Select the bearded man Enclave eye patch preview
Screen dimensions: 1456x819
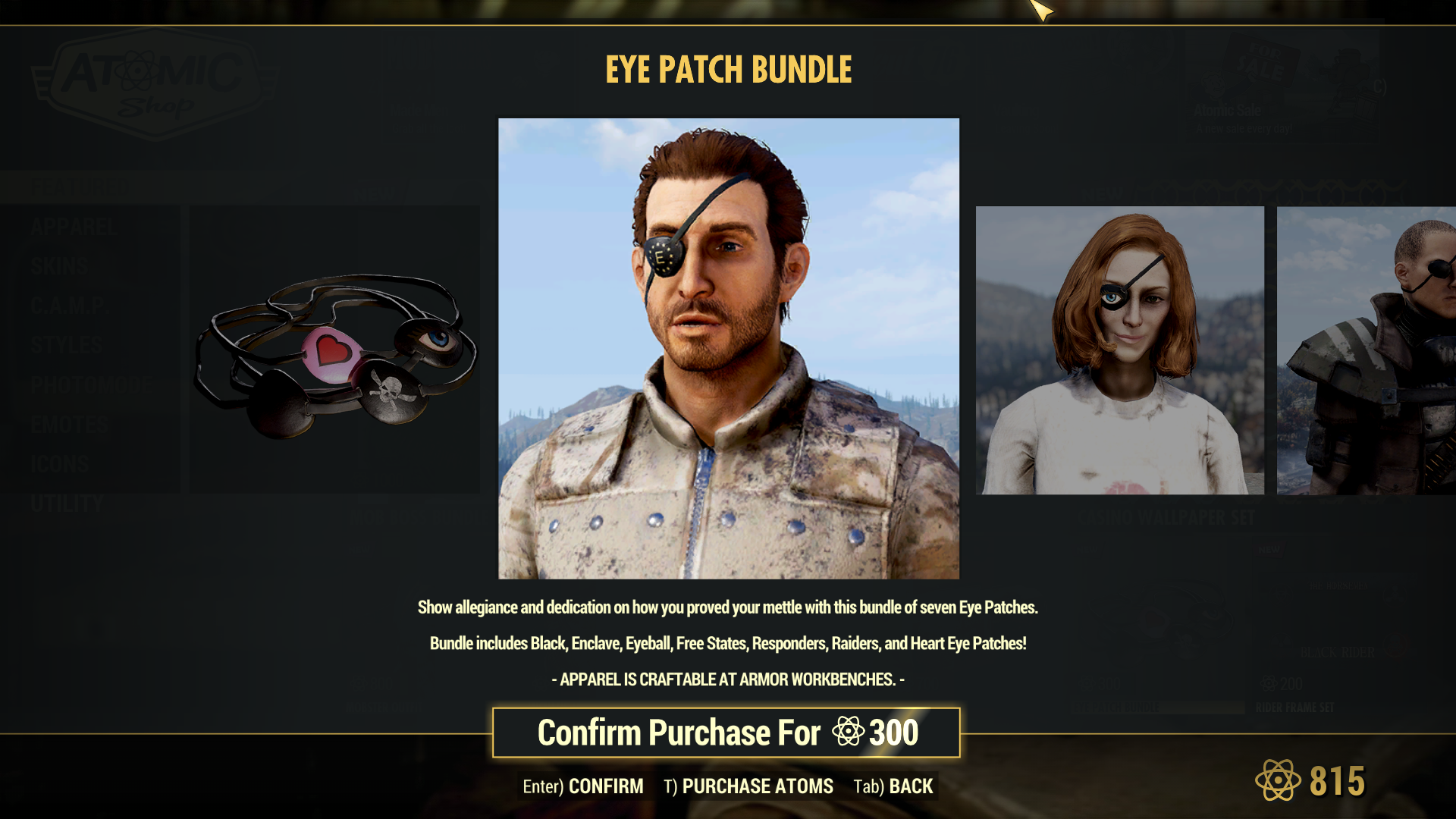point(729,349)
